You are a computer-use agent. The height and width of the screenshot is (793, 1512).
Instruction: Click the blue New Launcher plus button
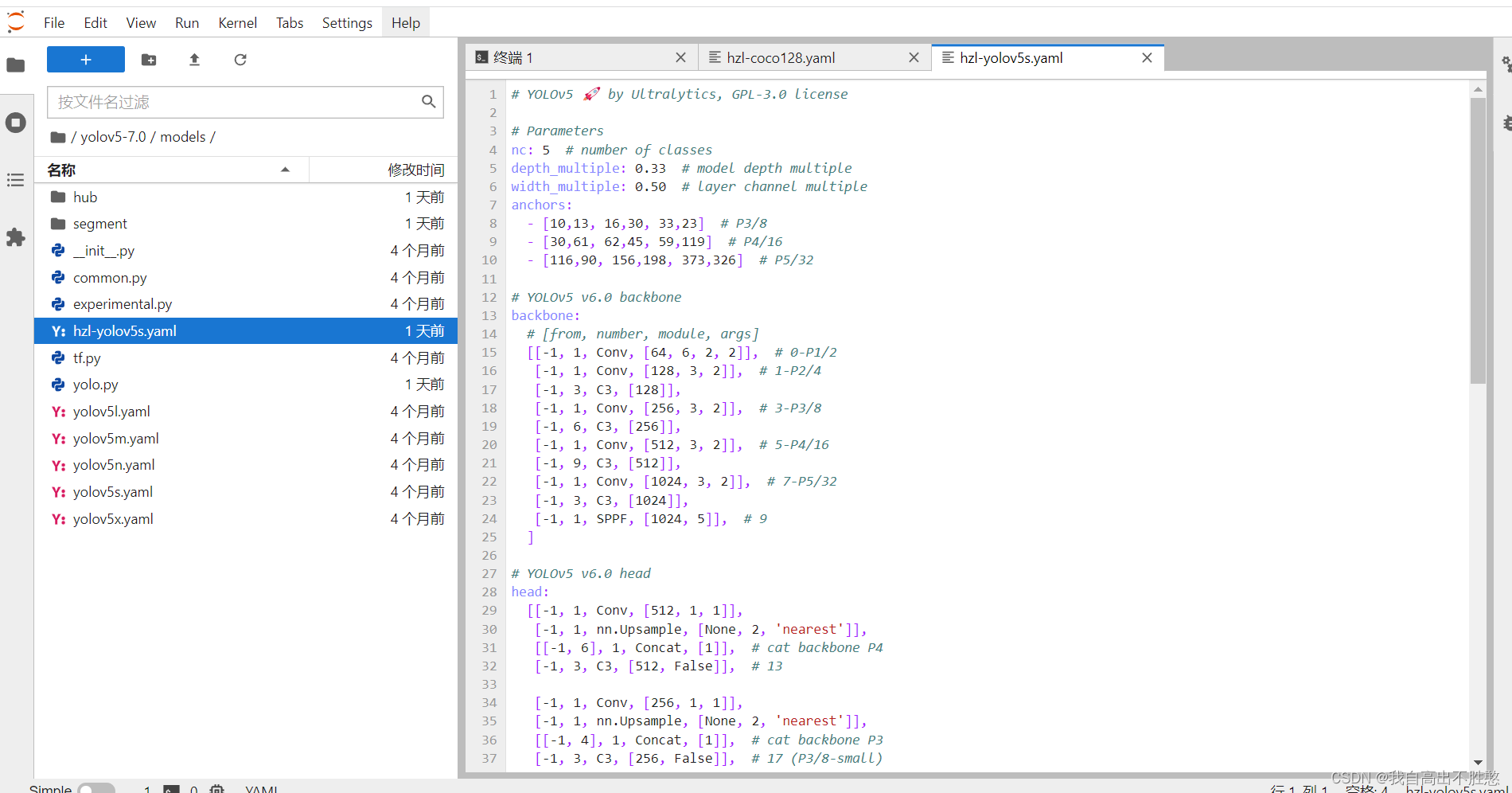86,60
